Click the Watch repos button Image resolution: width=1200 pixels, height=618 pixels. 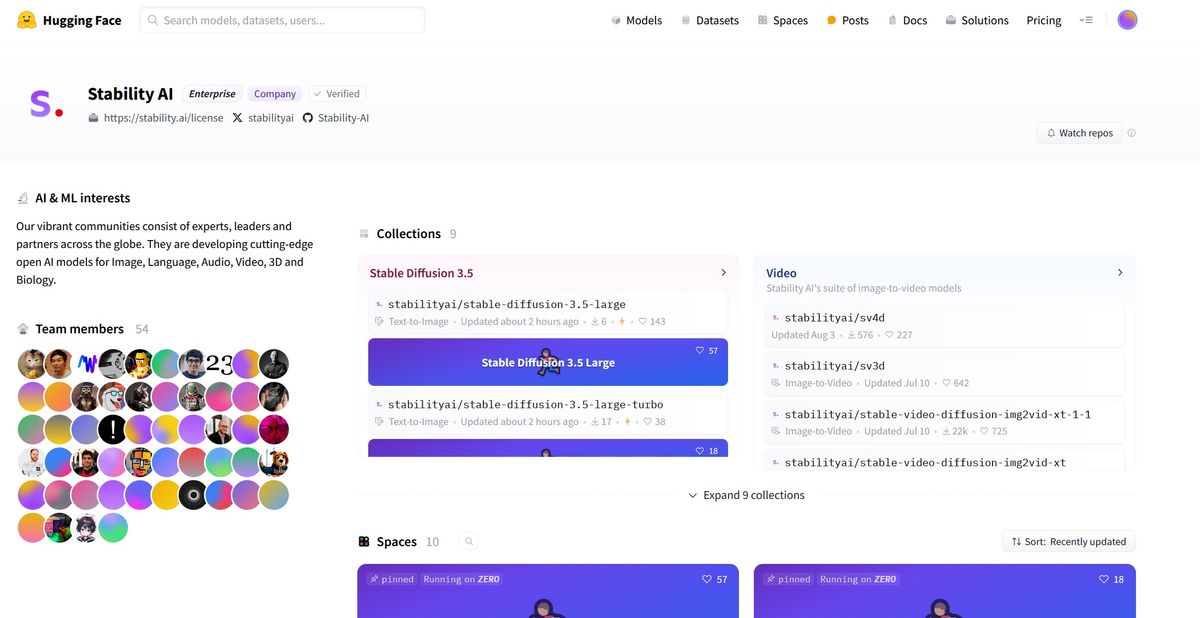coord(1079,132)
